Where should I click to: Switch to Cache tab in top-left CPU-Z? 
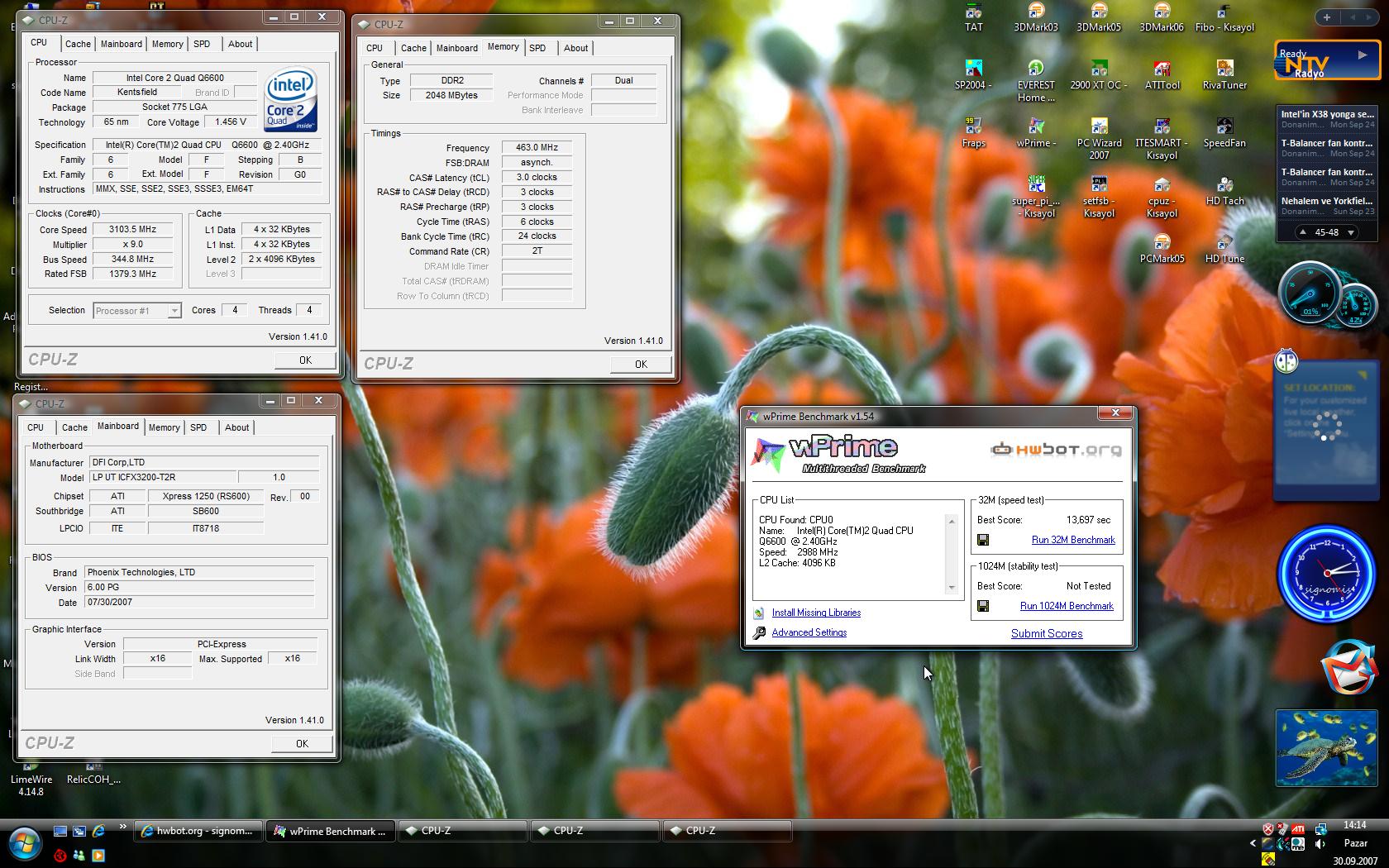click(x=78, y=44)
